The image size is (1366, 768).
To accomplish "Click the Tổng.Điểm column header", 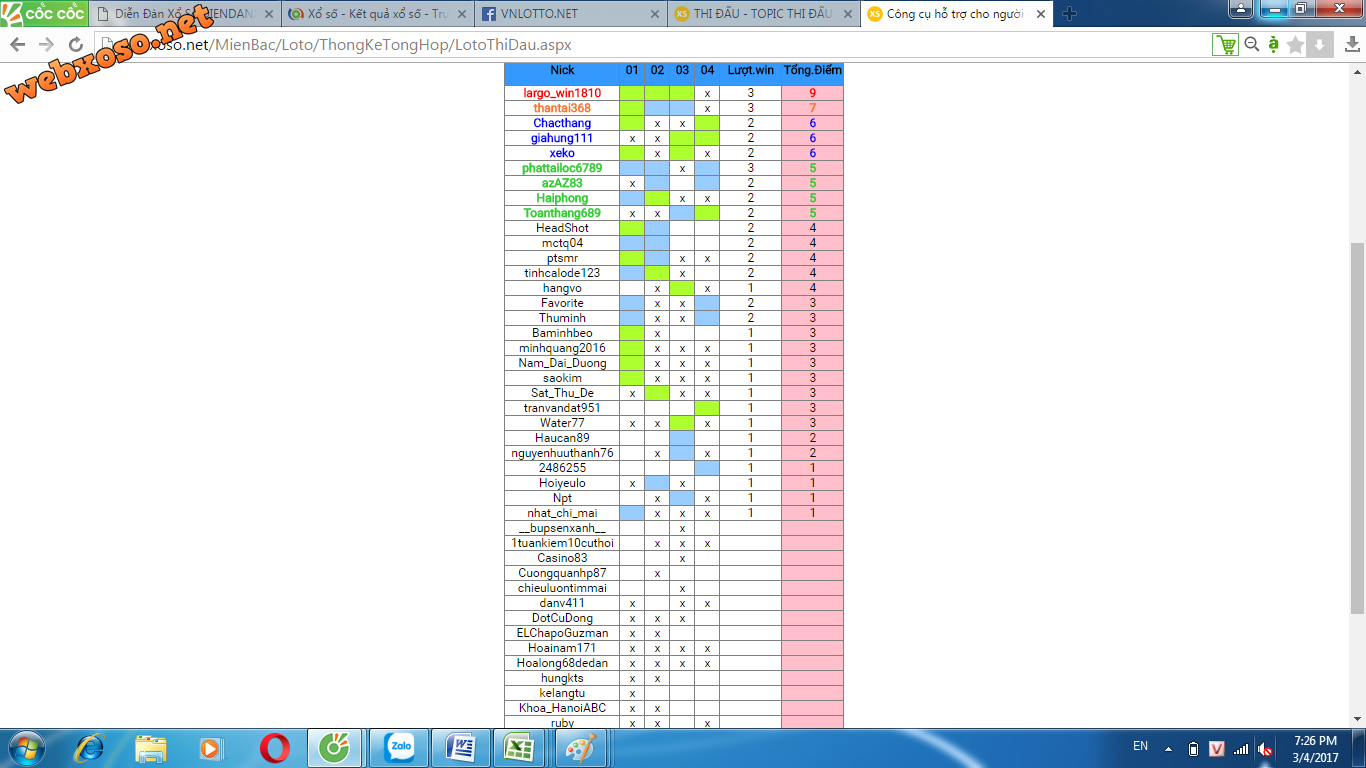I will 812,71.
